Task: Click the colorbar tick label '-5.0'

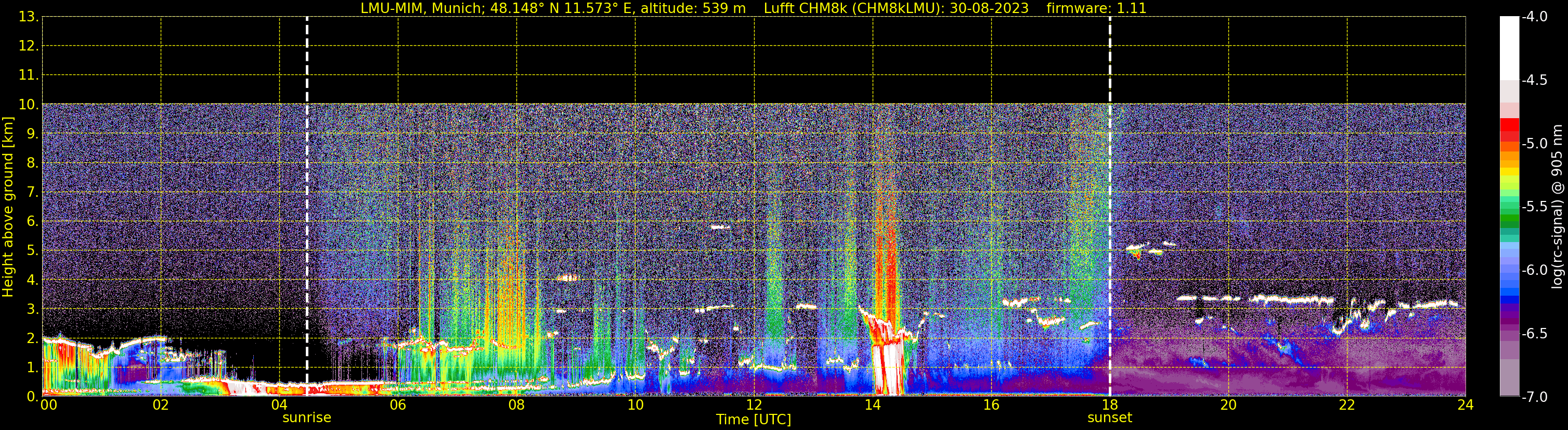Action: [x=1534, y=144]
